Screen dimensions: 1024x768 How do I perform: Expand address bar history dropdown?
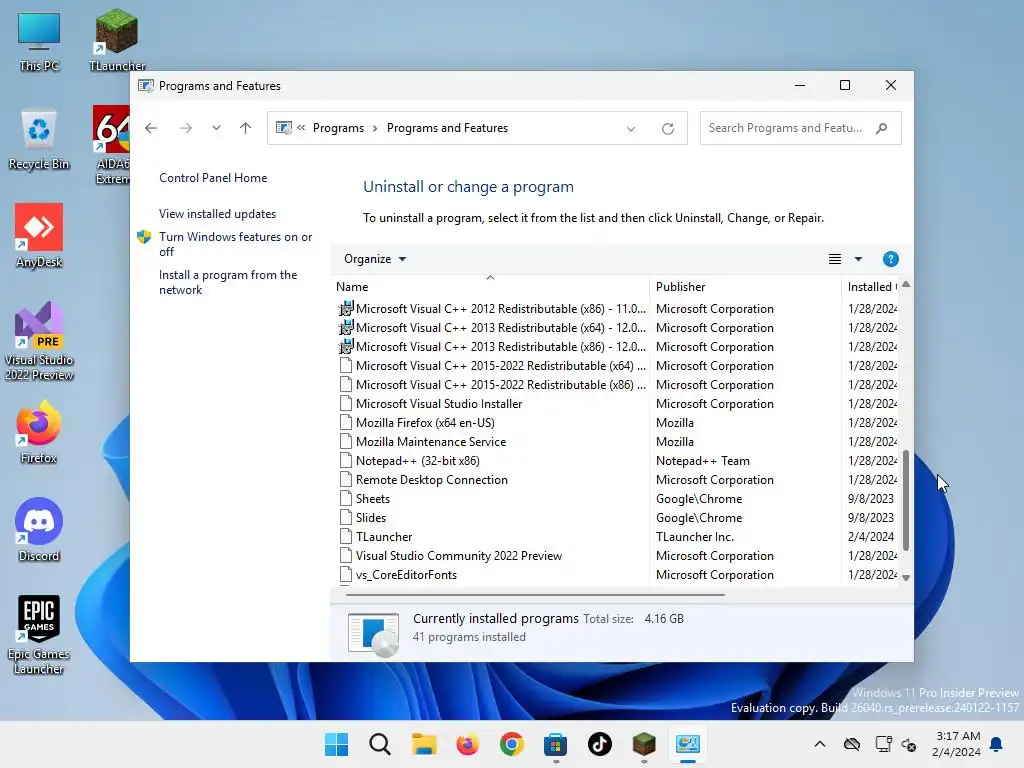point(631,129)
